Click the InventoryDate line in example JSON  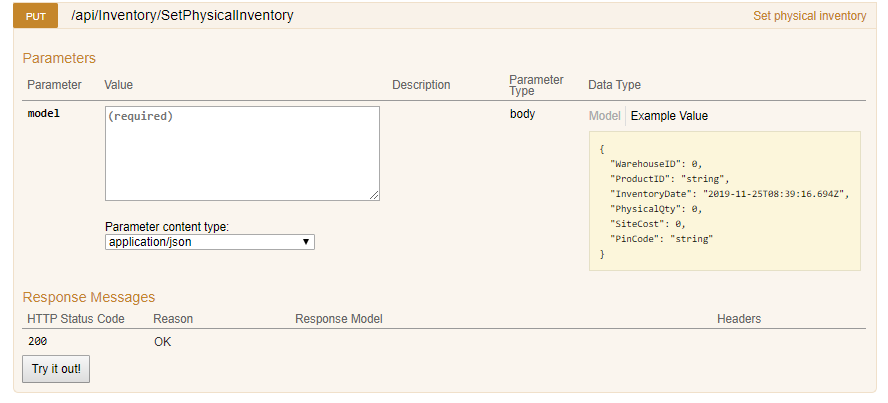pos(730,194)
